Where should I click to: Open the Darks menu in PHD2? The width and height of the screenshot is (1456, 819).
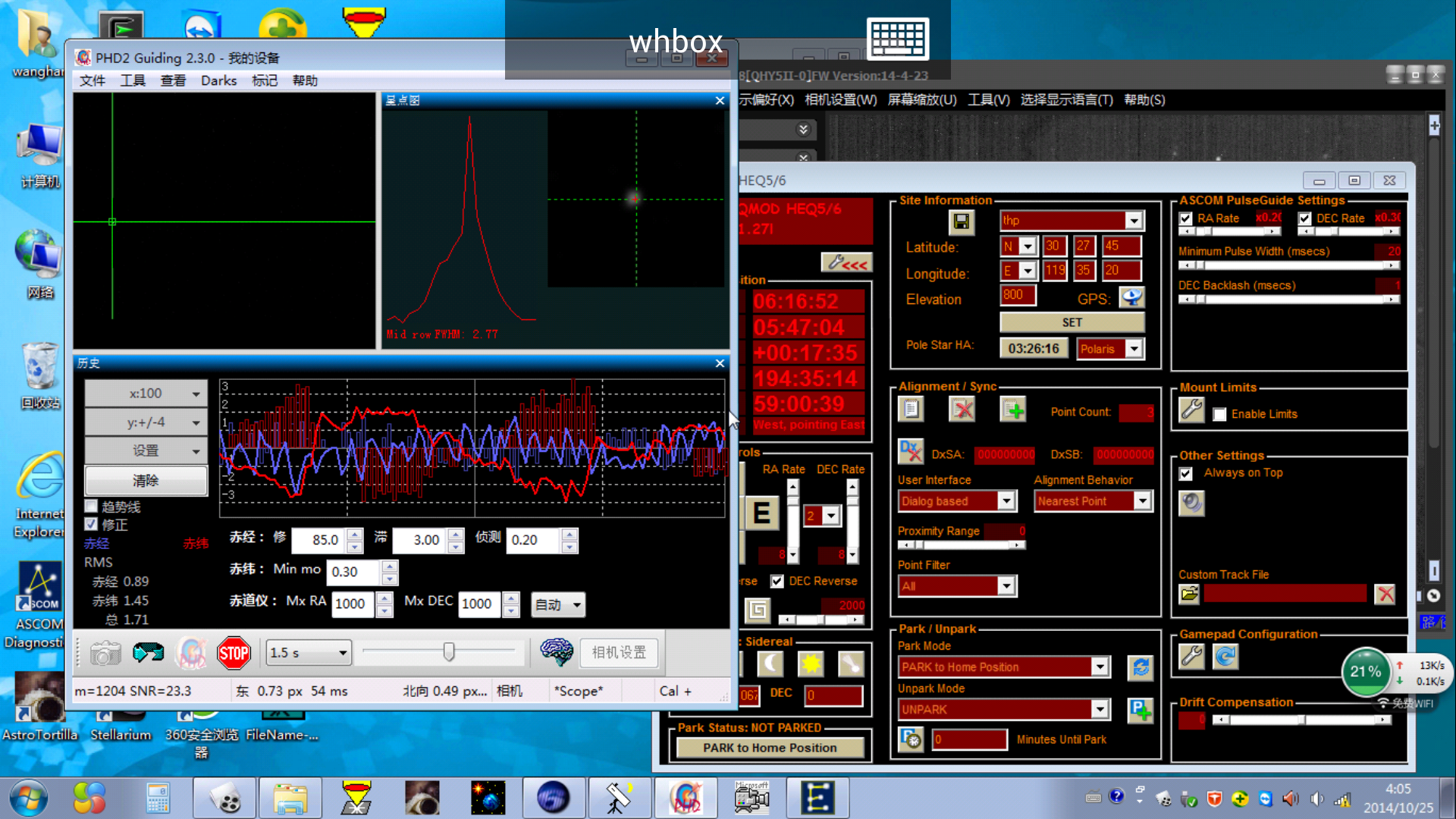click(x=218, y=80)
